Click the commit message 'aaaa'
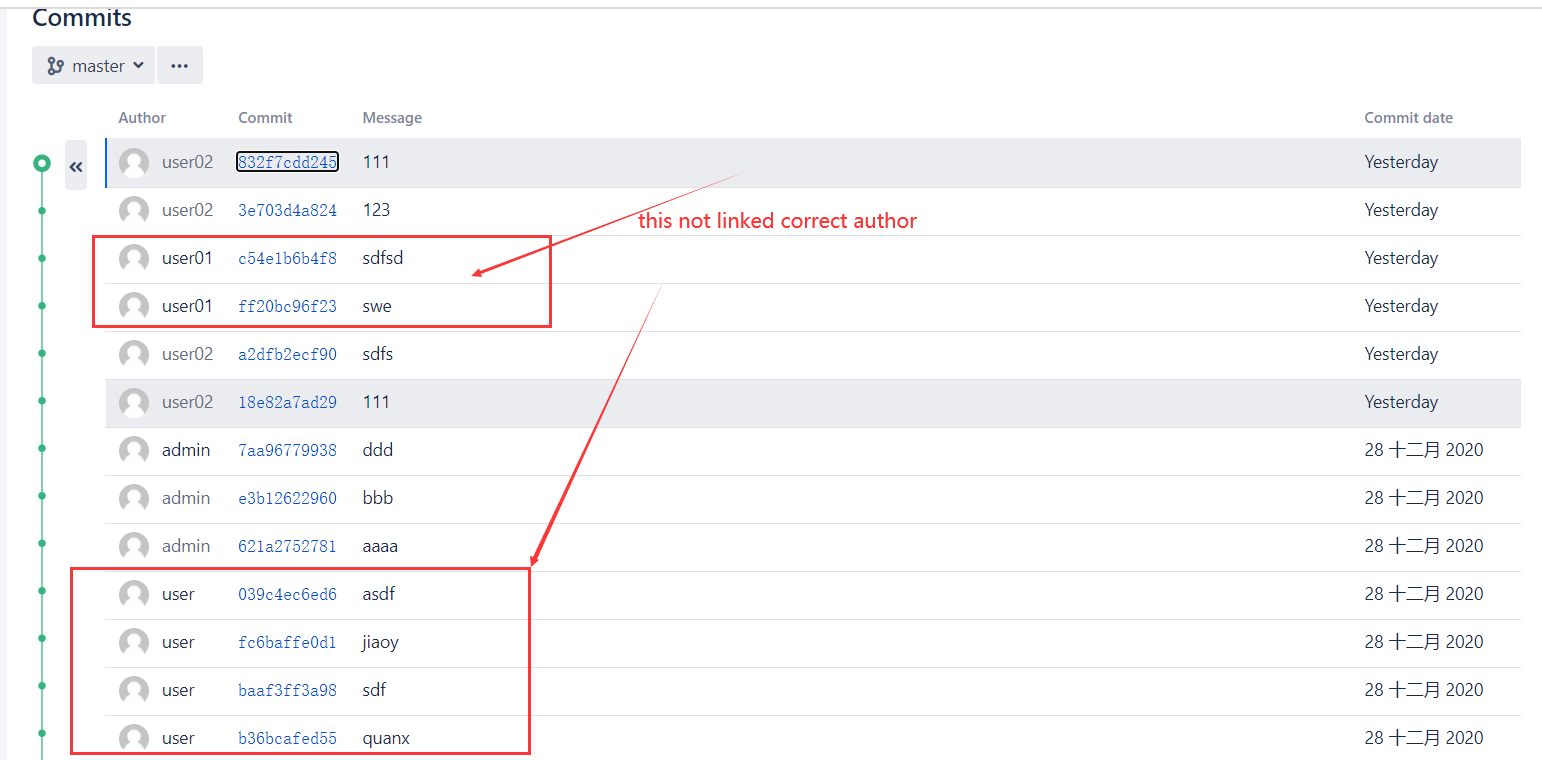 (x=380, y=546)
